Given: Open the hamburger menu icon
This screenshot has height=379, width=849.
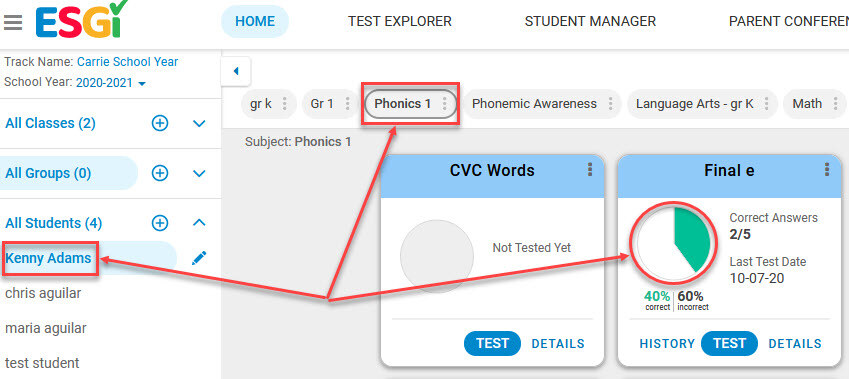Looking at the screenshot, I should pyautogui.click(x=13, y=23).
